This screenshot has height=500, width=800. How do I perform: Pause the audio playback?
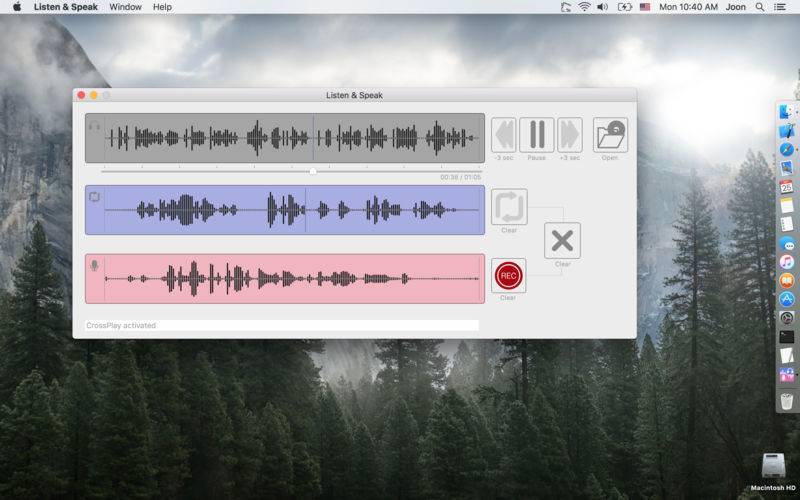tap(536, 135)
